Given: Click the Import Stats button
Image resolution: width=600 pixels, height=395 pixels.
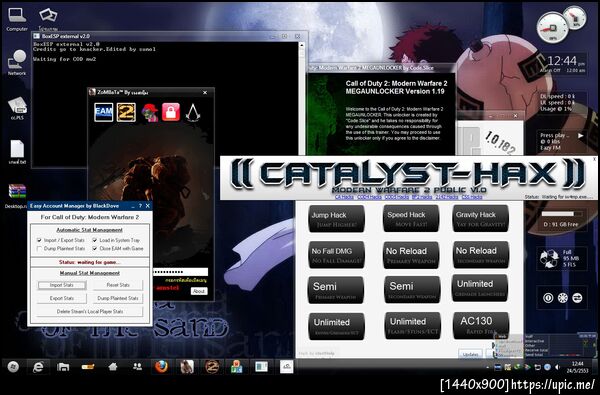Looking at the screenshot, I should pyautogui.click(x=62, y=285).
